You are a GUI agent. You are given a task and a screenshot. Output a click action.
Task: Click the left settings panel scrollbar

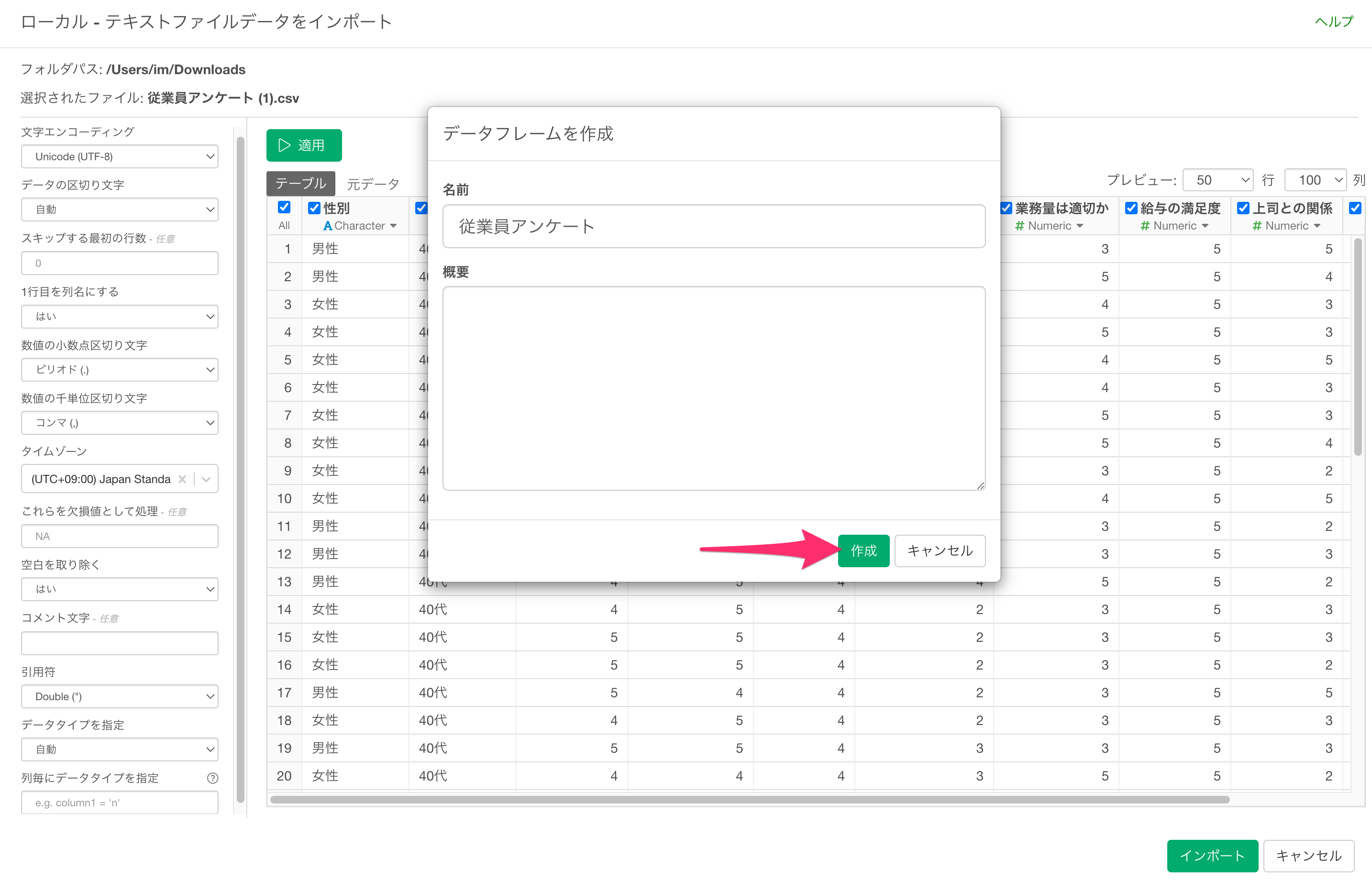241,470
